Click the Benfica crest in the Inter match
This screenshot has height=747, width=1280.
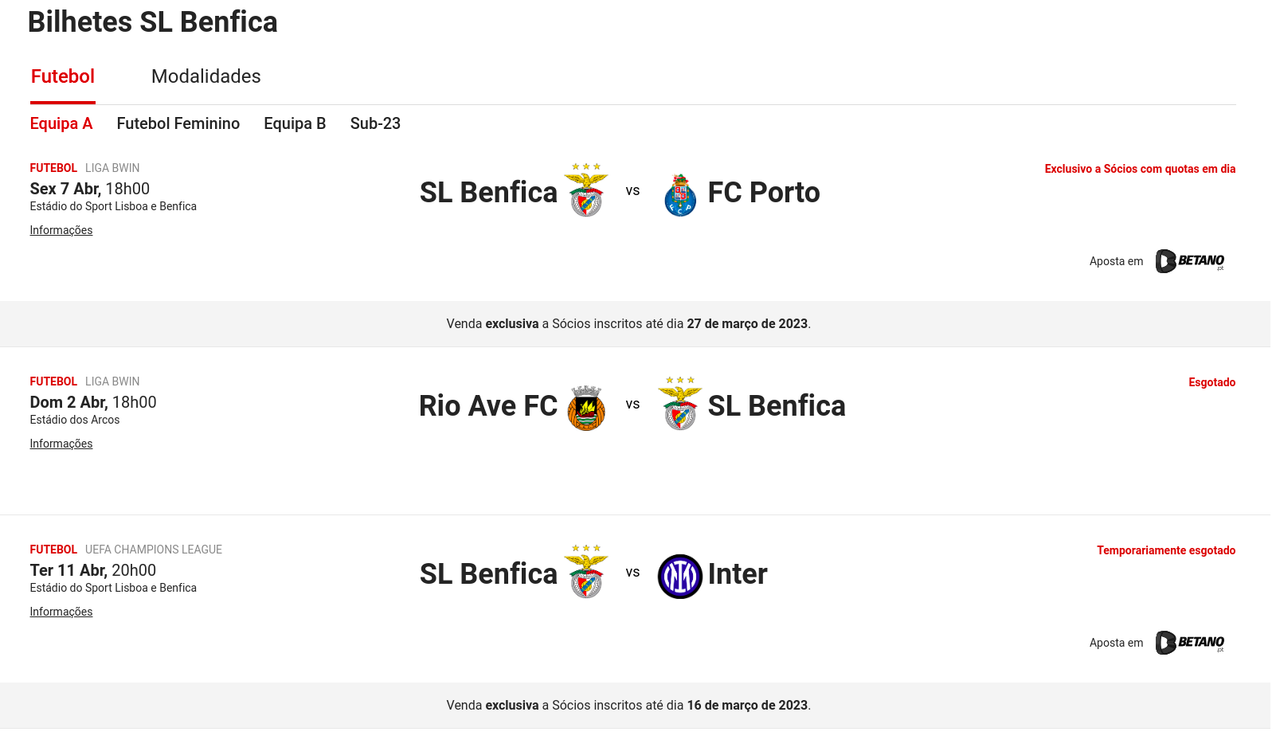pos(586,573)
